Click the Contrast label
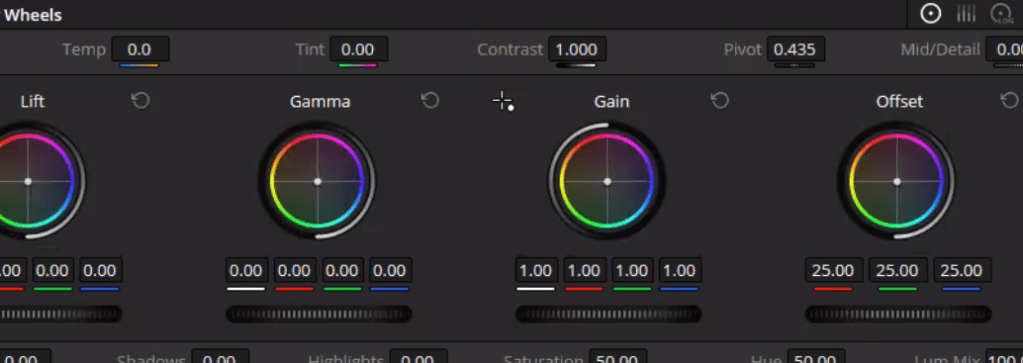This screenshot has height=363, width=1023. click(510, 50)
